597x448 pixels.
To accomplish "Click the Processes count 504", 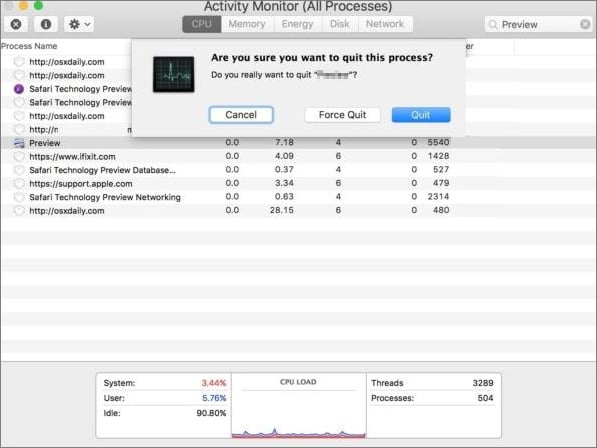I will (485, 398).
